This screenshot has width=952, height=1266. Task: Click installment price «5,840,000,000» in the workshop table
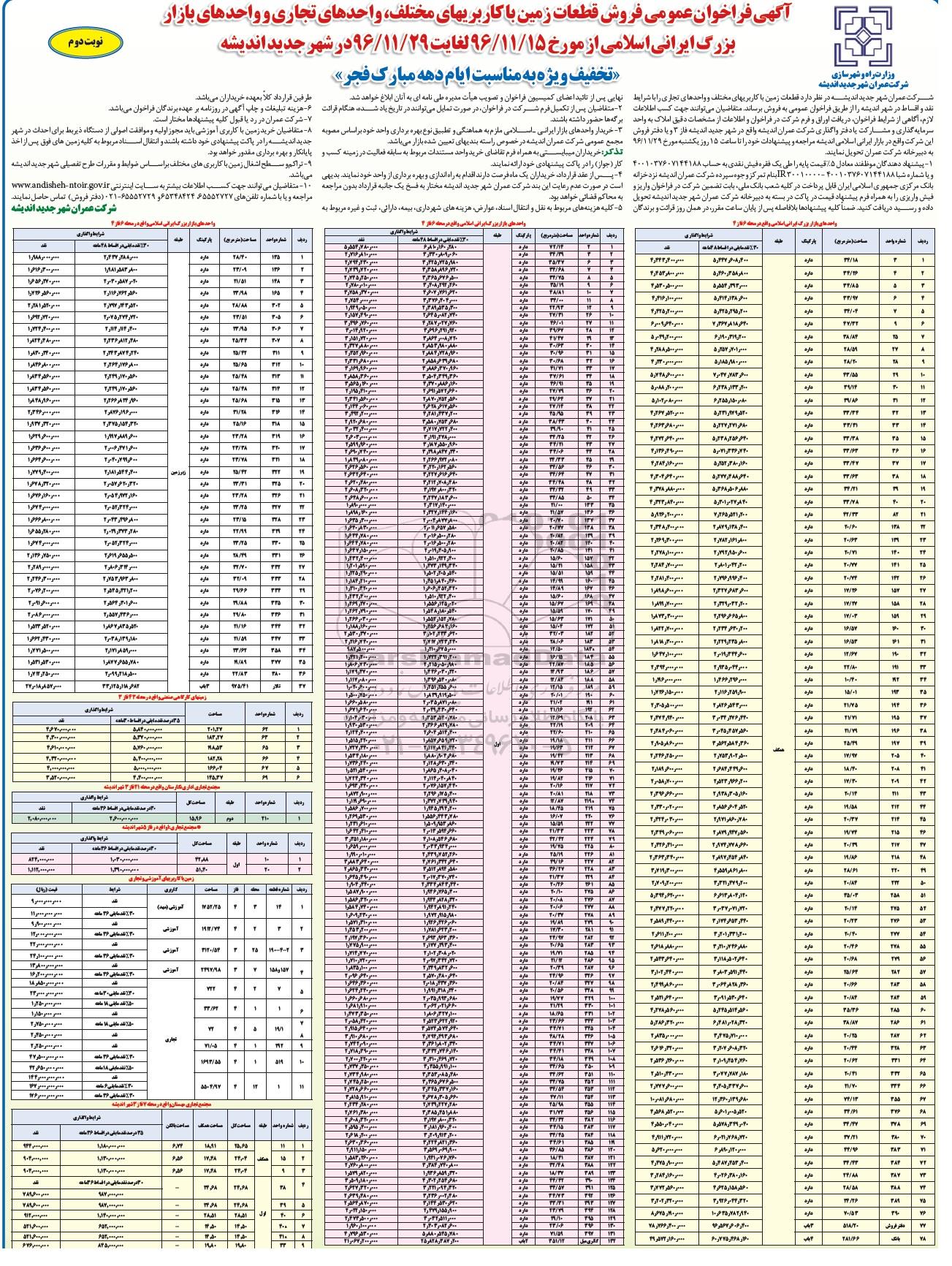148,729
